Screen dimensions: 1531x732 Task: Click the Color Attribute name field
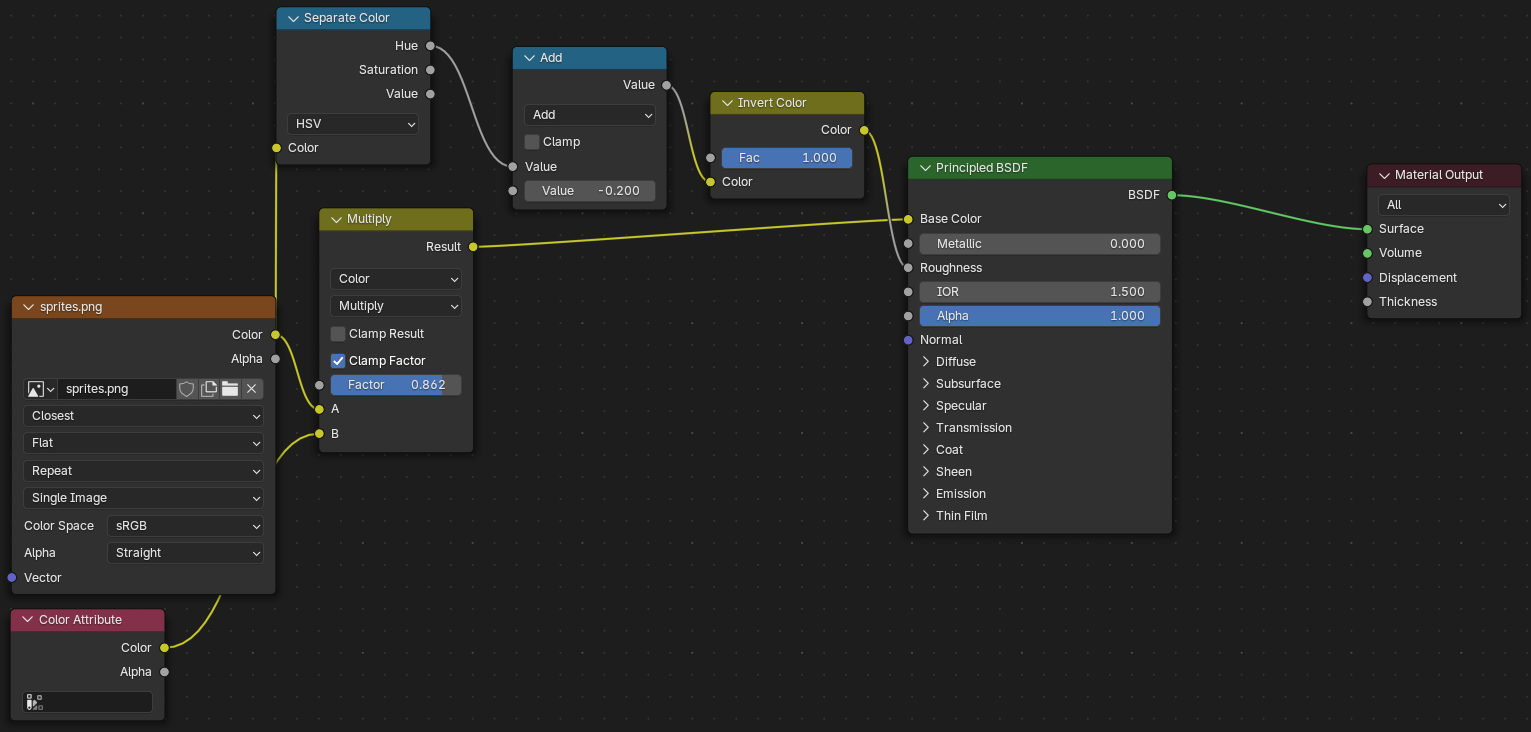[x=88, y=702]
